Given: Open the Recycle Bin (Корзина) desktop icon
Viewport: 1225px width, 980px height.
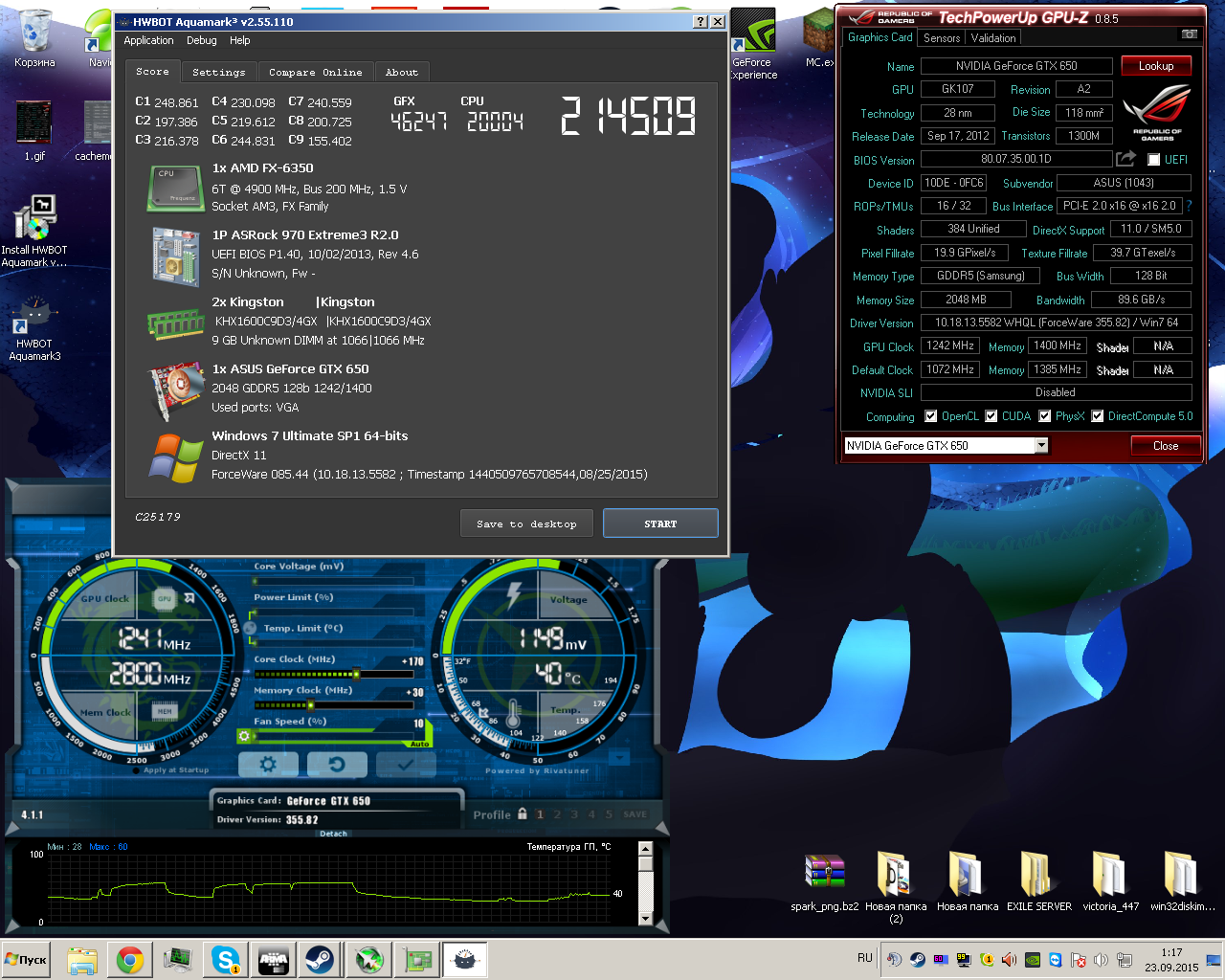Looking at the screenshot, I should pos(34,38).
